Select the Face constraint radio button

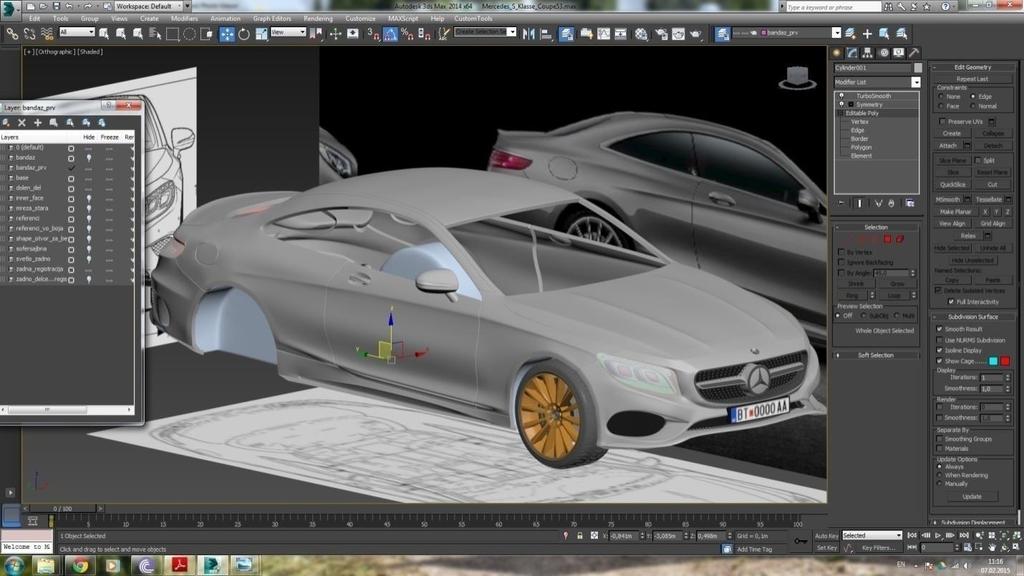[941, 106]
